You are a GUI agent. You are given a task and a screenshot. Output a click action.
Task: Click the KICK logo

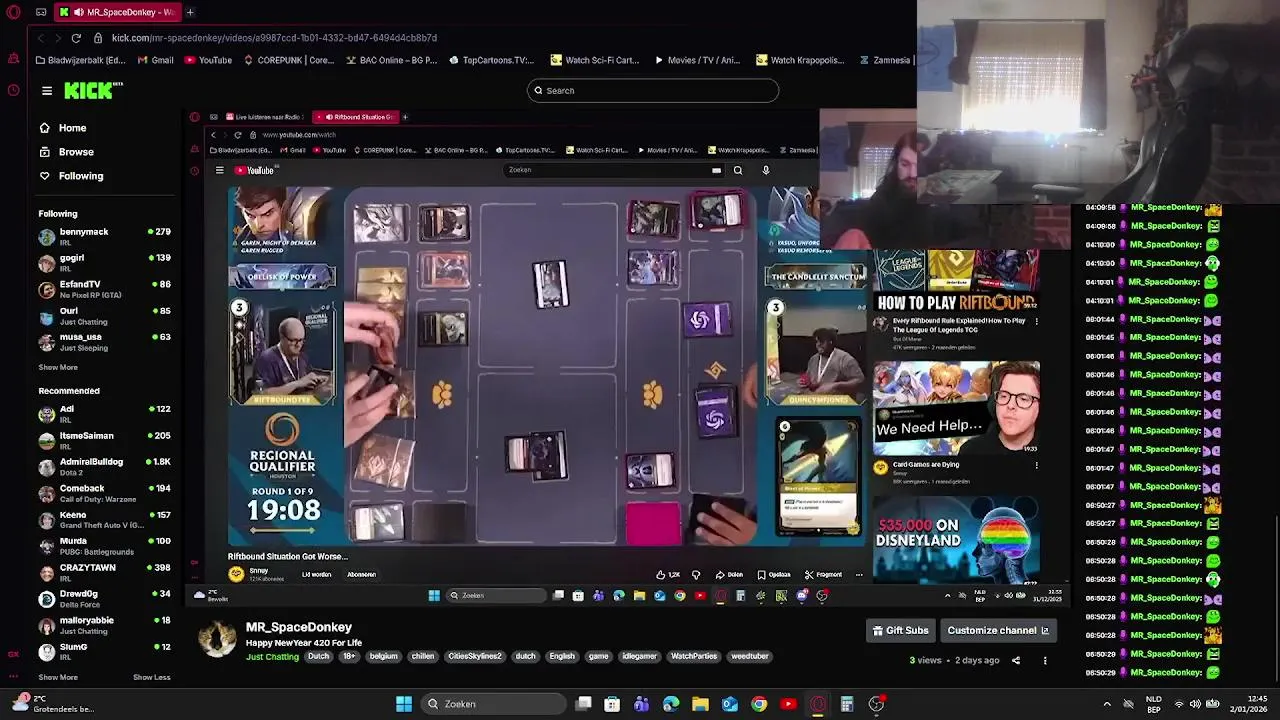coord(92,91)
